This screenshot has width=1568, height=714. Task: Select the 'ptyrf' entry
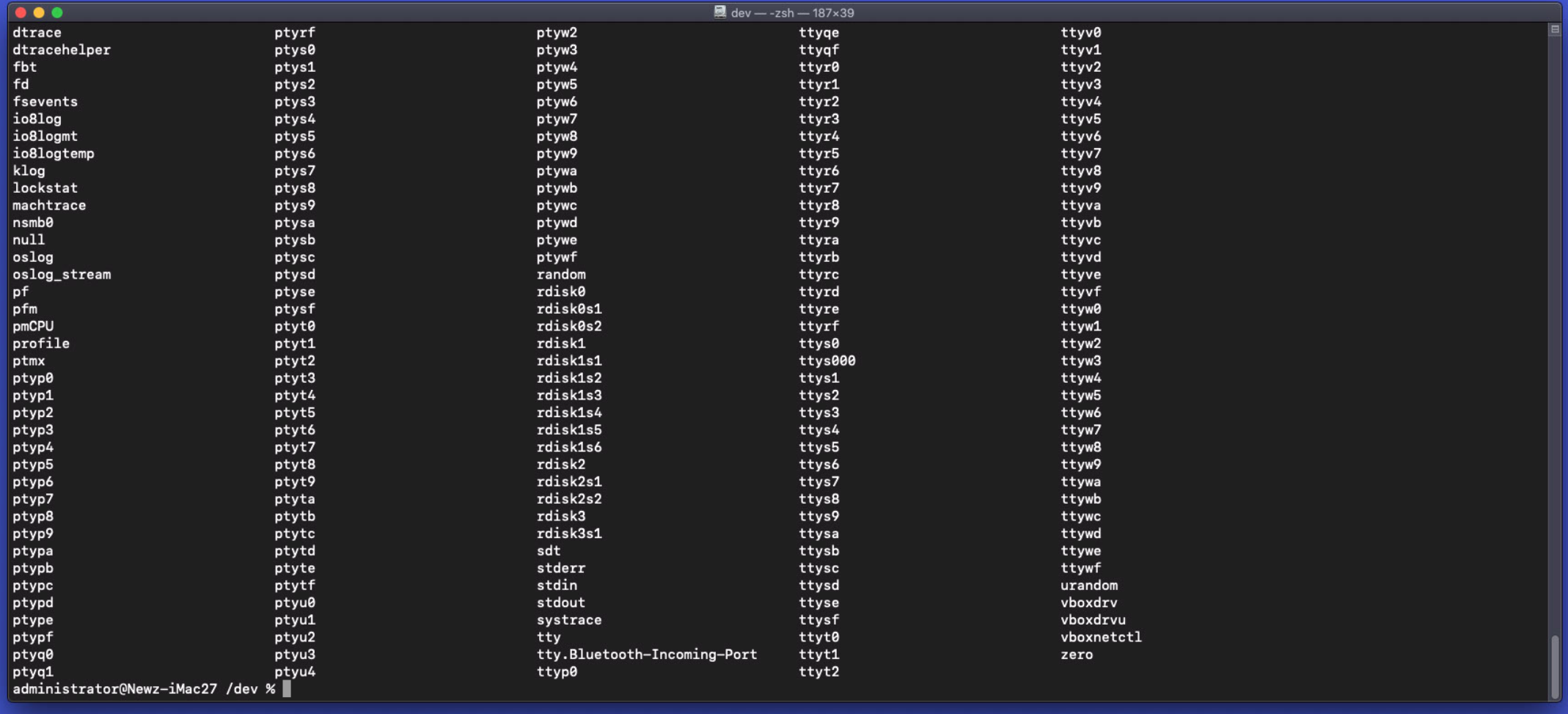295,32
